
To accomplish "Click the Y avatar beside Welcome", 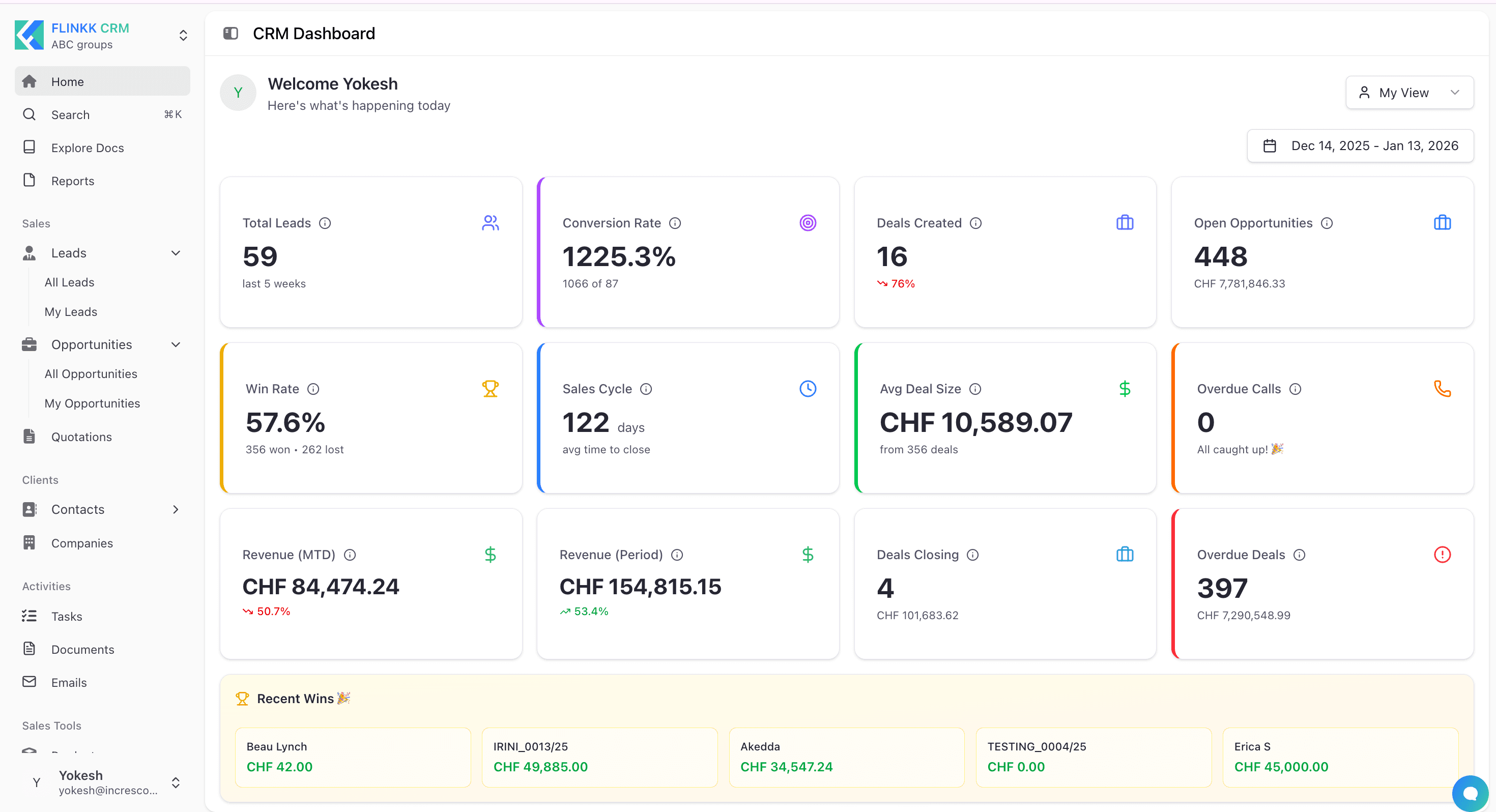I will coord(238,93).
